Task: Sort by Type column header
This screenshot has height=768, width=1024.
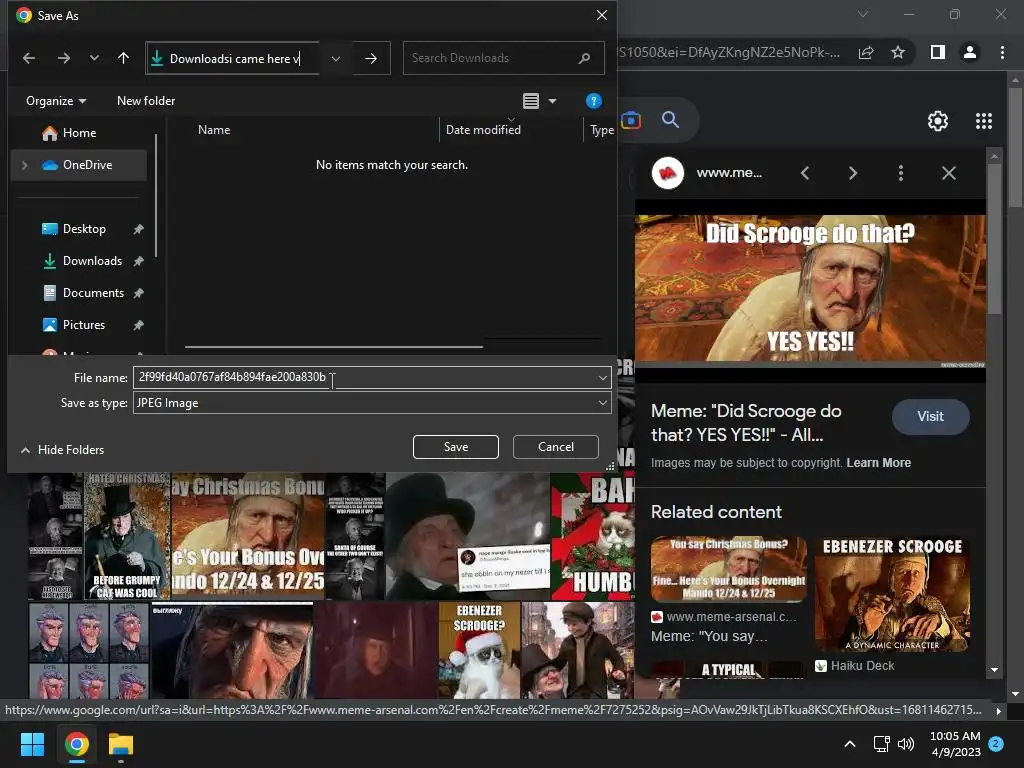Action: point(601,130)
